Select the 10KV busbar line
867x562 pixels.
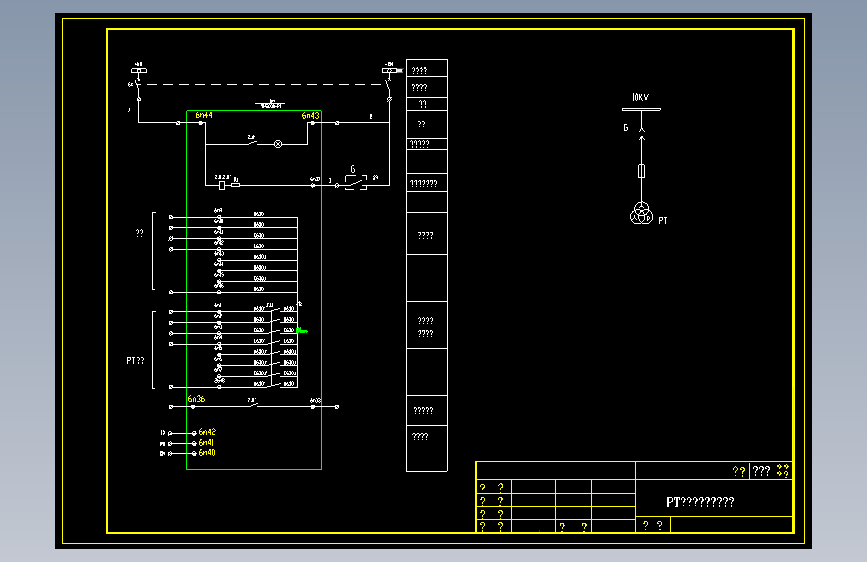click(641, 110)
